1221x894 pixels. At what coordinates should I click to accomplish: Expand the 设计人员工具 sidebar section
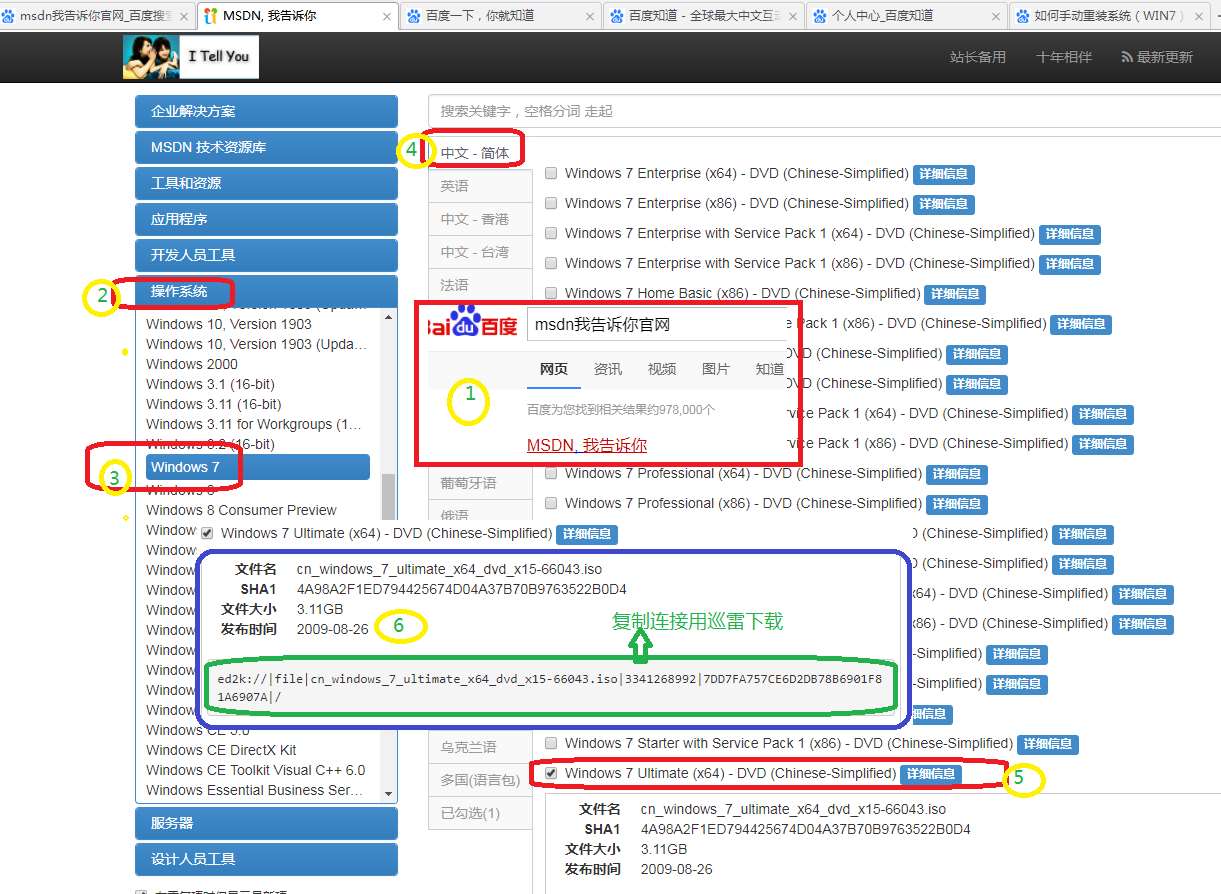(266, 859)
